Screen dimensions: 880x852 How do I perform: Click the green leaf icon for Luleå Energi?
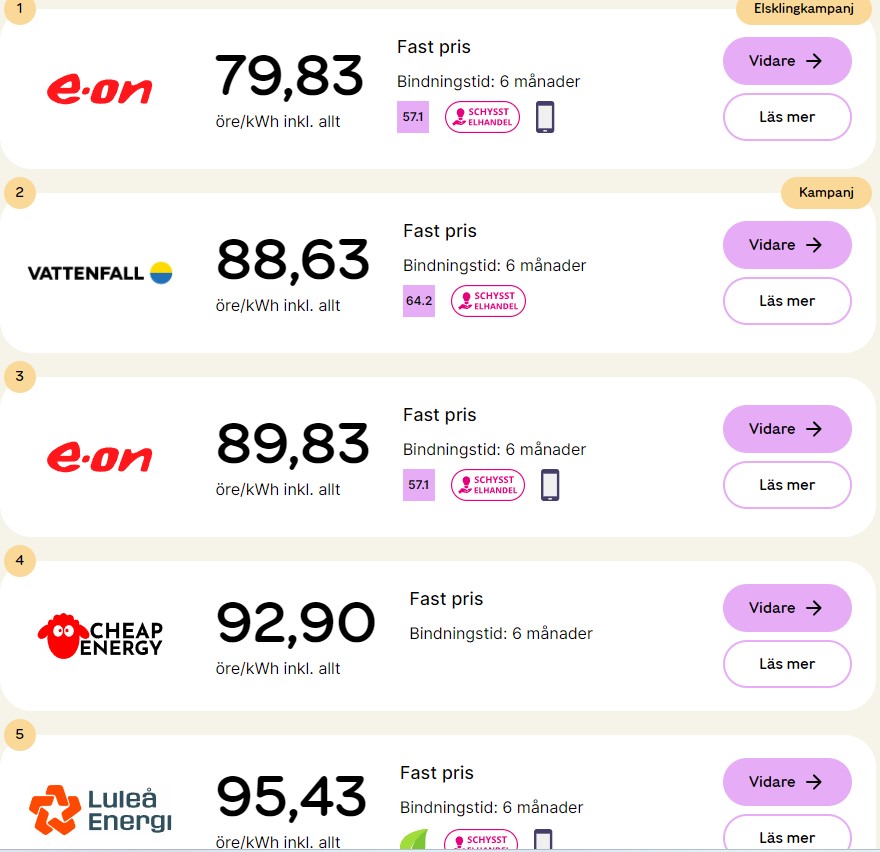click(x=416, y=840)
